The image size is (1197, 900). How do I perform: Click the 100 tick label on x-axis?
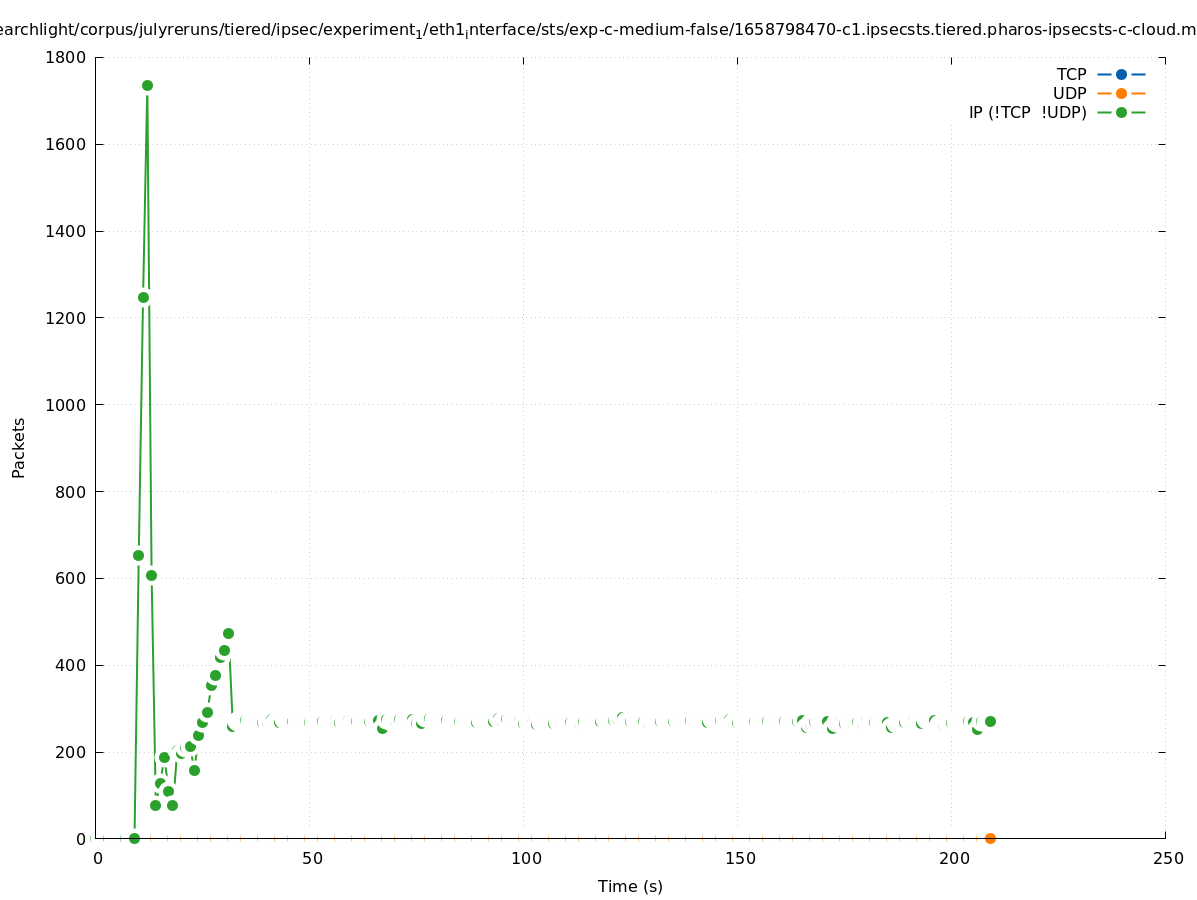pos(526,858)
